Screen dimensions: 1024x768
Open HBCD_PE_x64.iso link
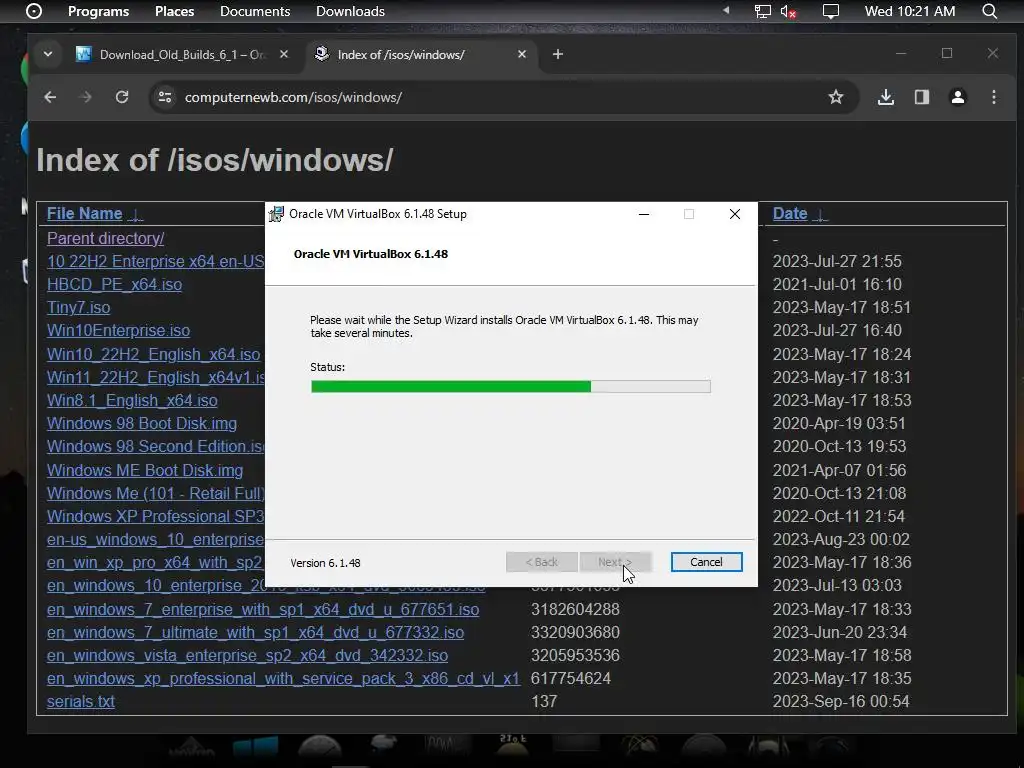(114, 284)
